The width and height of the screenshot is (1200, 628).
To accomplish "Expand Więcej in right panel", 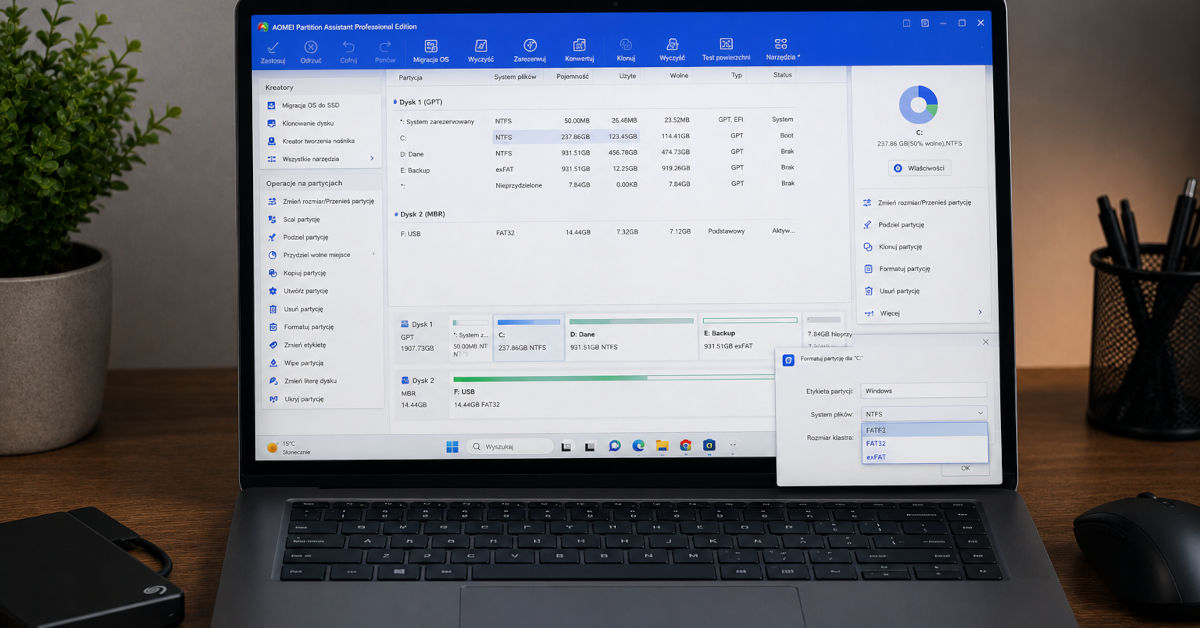I will point(922,313).
